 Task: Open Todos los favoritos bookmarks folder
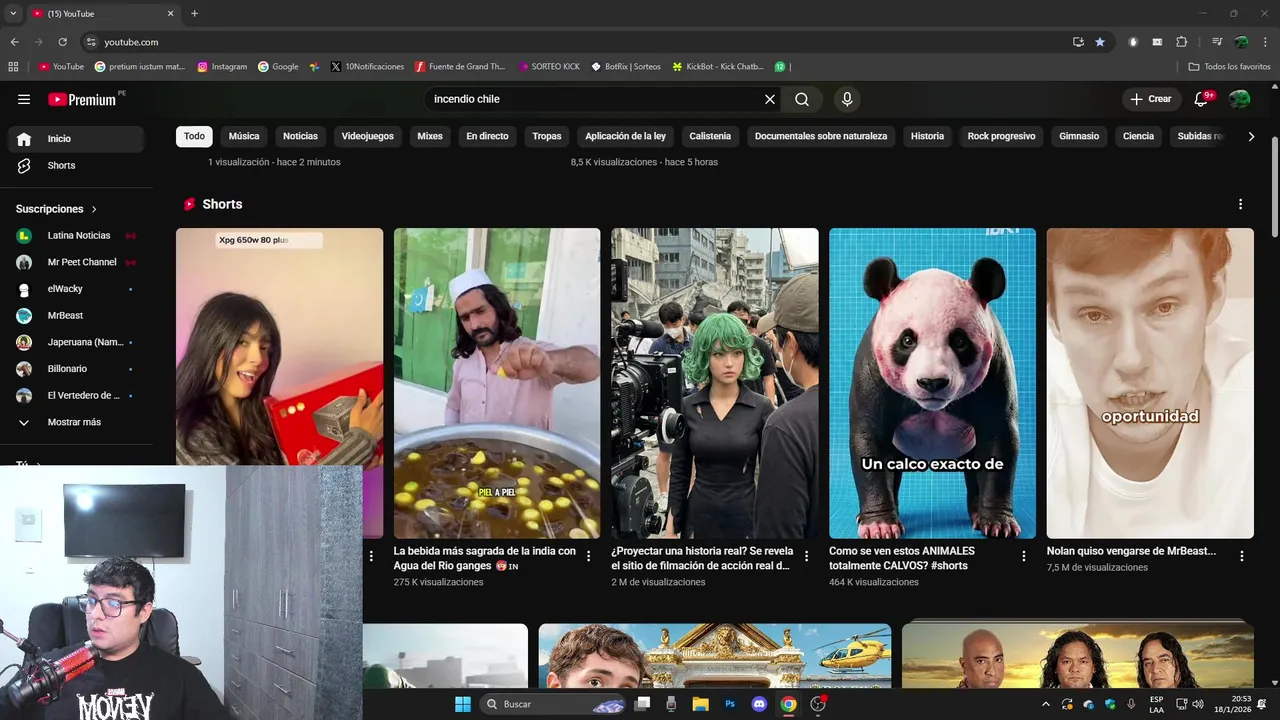pos(1229,67)
